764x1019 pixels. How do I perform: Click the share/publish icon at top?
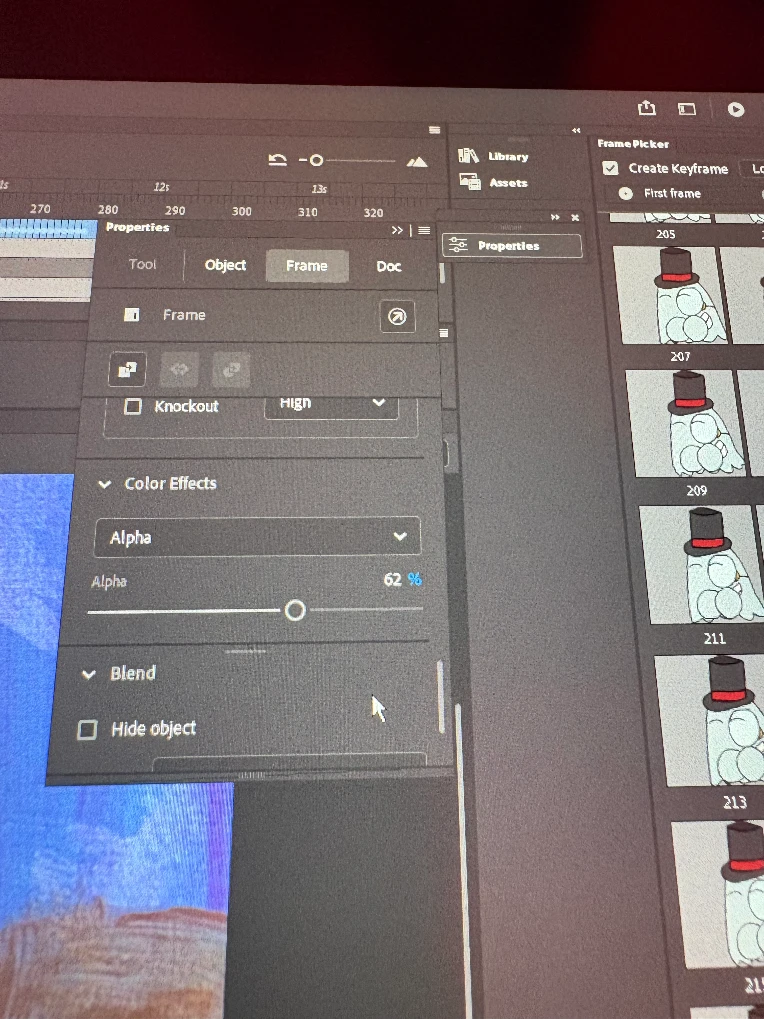(x=646, y=107)
